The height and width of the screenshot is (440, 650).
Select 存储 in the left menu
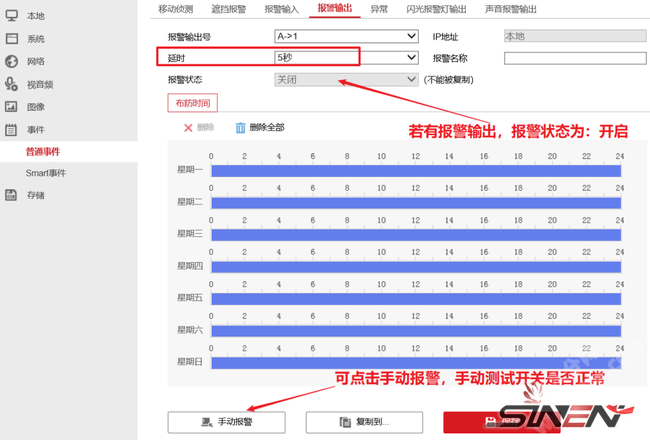pos(36,195)
